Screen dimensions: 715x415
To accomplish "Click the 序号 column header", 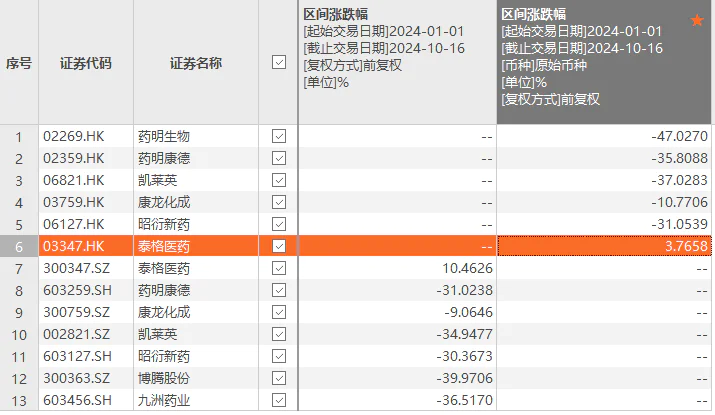I will pos(19,63).
